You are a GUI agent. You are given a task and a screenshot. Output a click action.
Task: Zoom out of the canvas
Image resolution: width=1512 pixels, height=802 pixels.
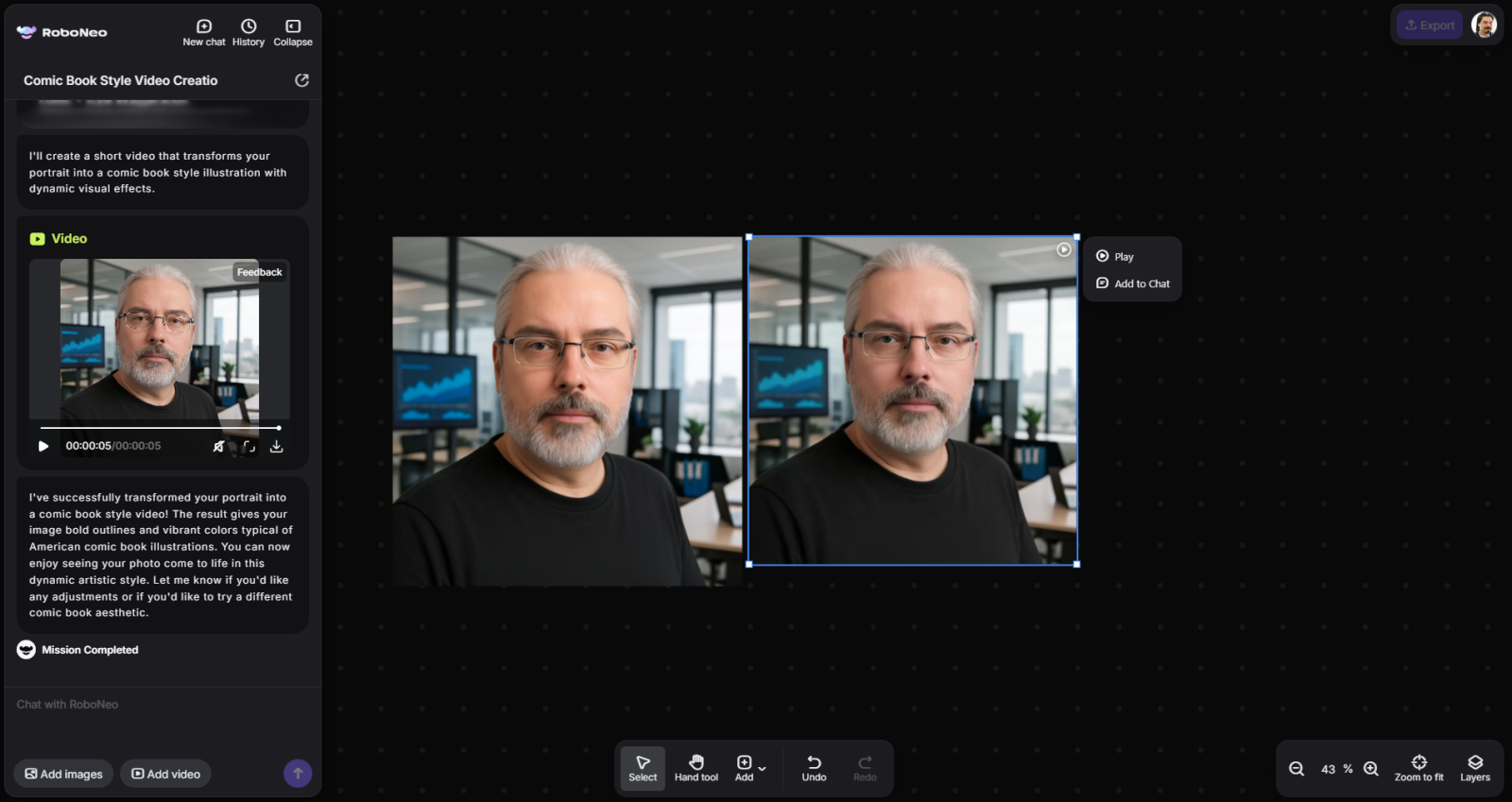point(1297,769)
